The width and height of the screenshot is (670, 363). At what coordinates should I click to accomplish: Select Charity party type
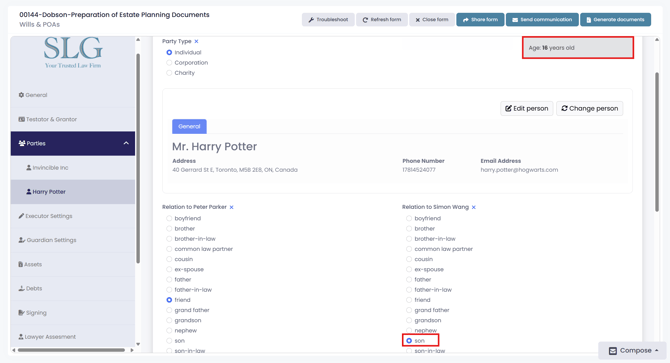(169, 73)
